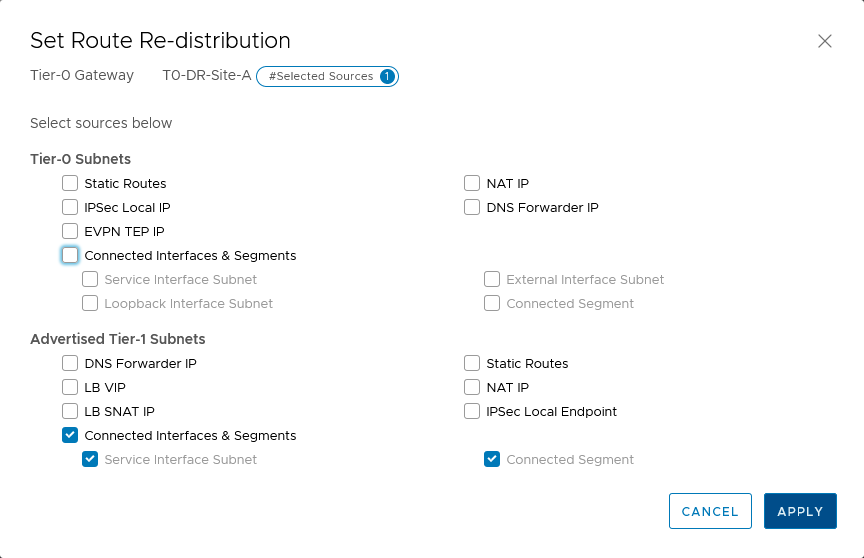
Task: Check External Interface Subnet option
Action: [492, 279]
